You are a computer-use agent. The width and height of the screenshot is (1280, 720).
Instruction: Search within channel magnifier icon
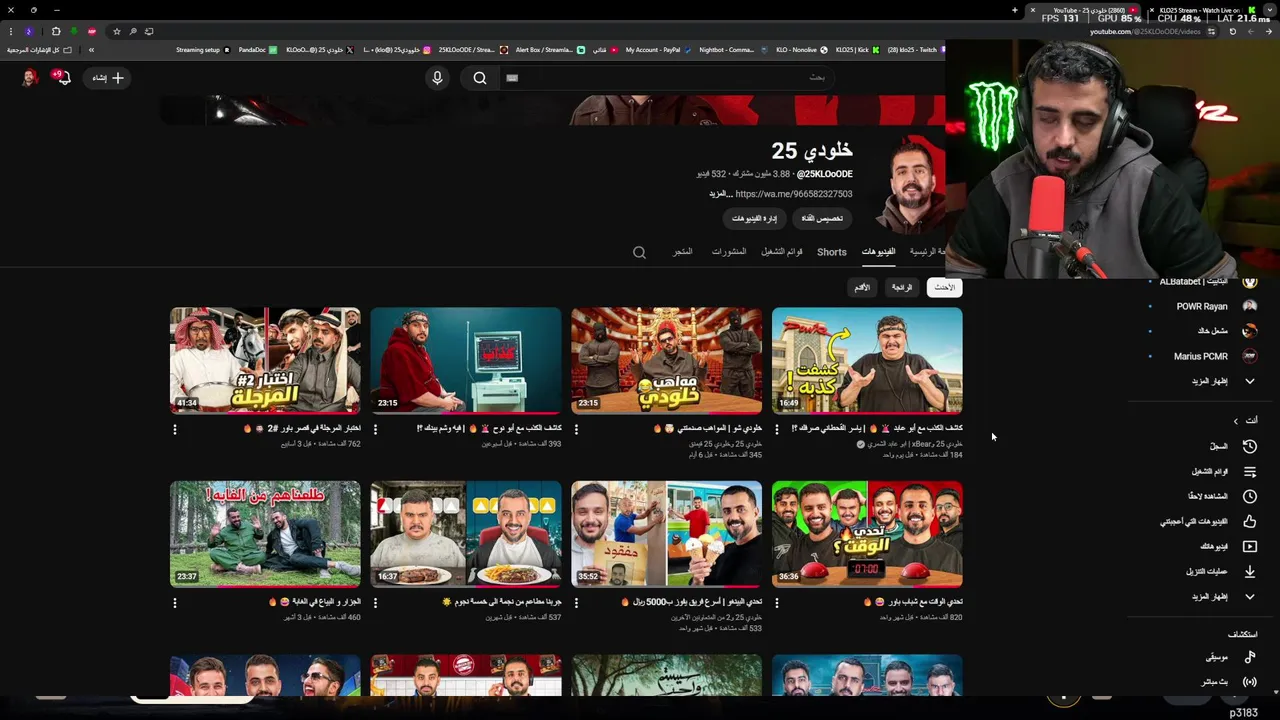click(639, 252)
